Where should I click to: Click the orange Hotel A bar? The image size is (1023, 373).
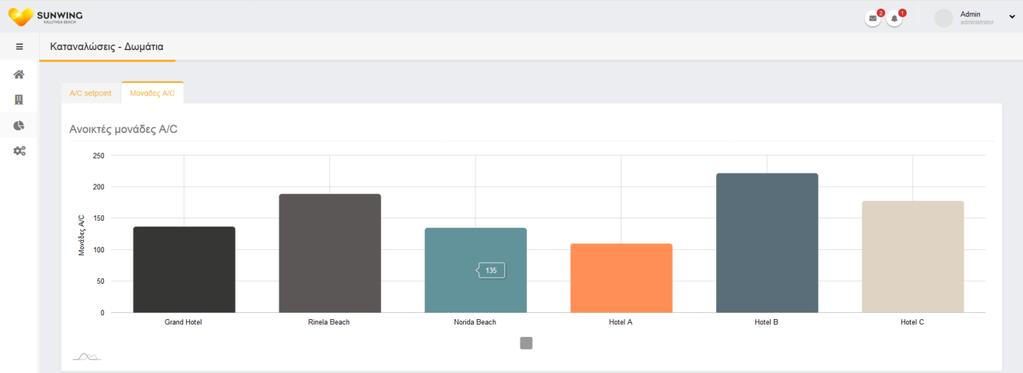point(621,278)
